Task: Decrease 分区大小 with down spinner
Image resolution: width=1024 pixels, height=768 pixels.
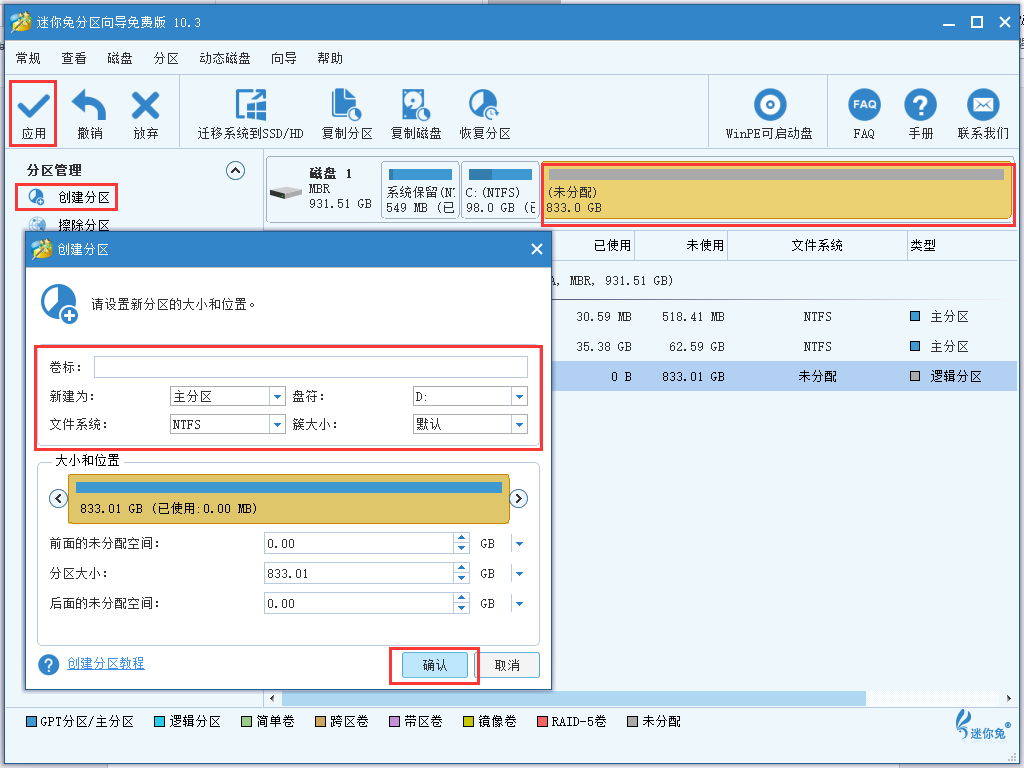Action: [x=462, y=579]
